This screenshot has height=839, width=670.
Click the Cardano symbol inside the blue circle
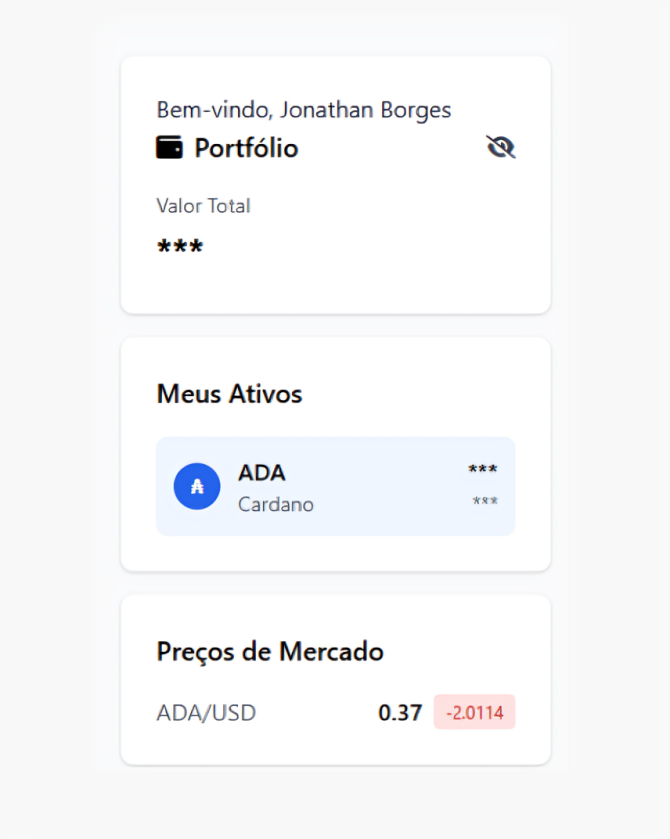point(197,486)
